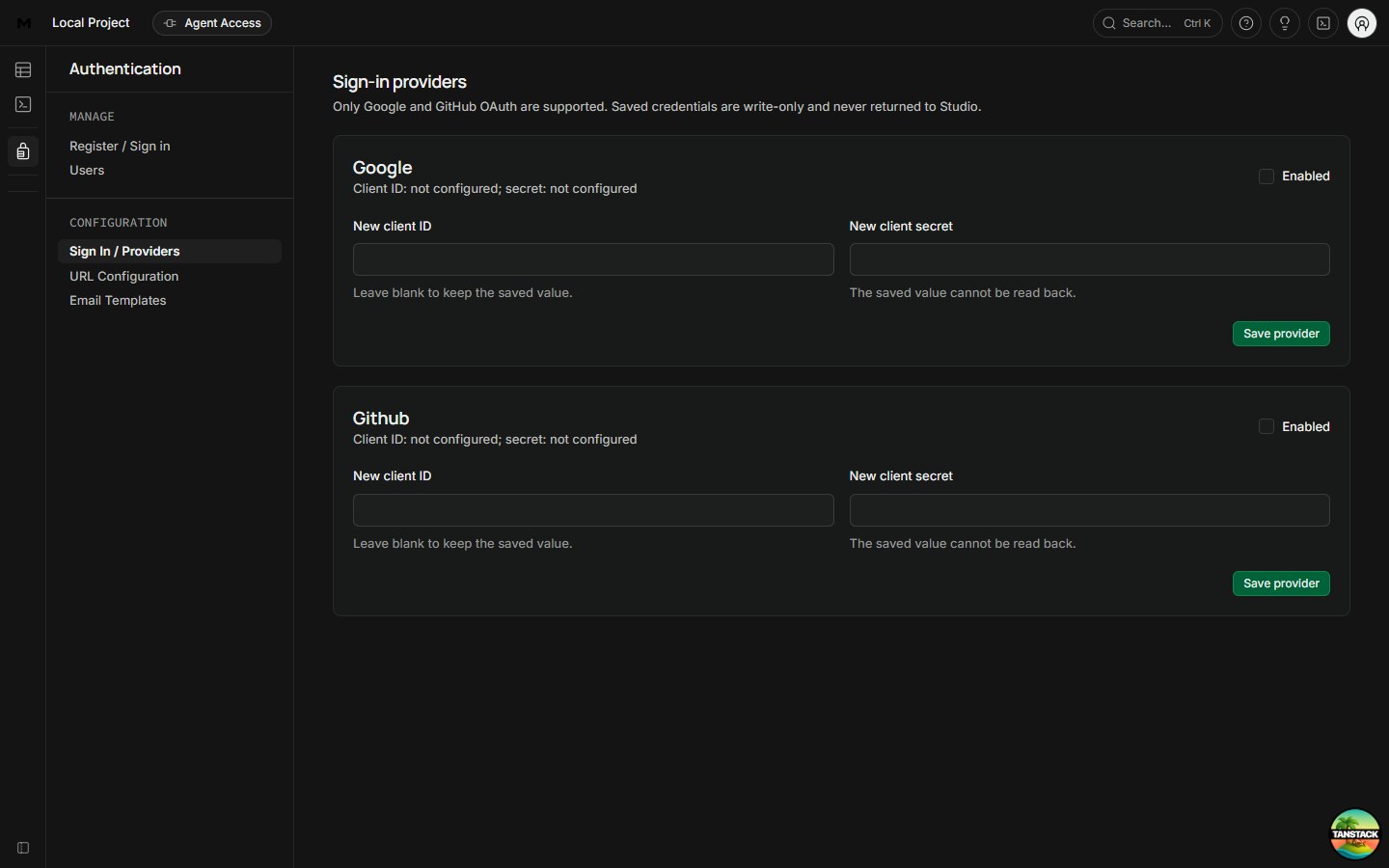Open the help question mark icon

pyautogui.click(x=1246, y=23)
